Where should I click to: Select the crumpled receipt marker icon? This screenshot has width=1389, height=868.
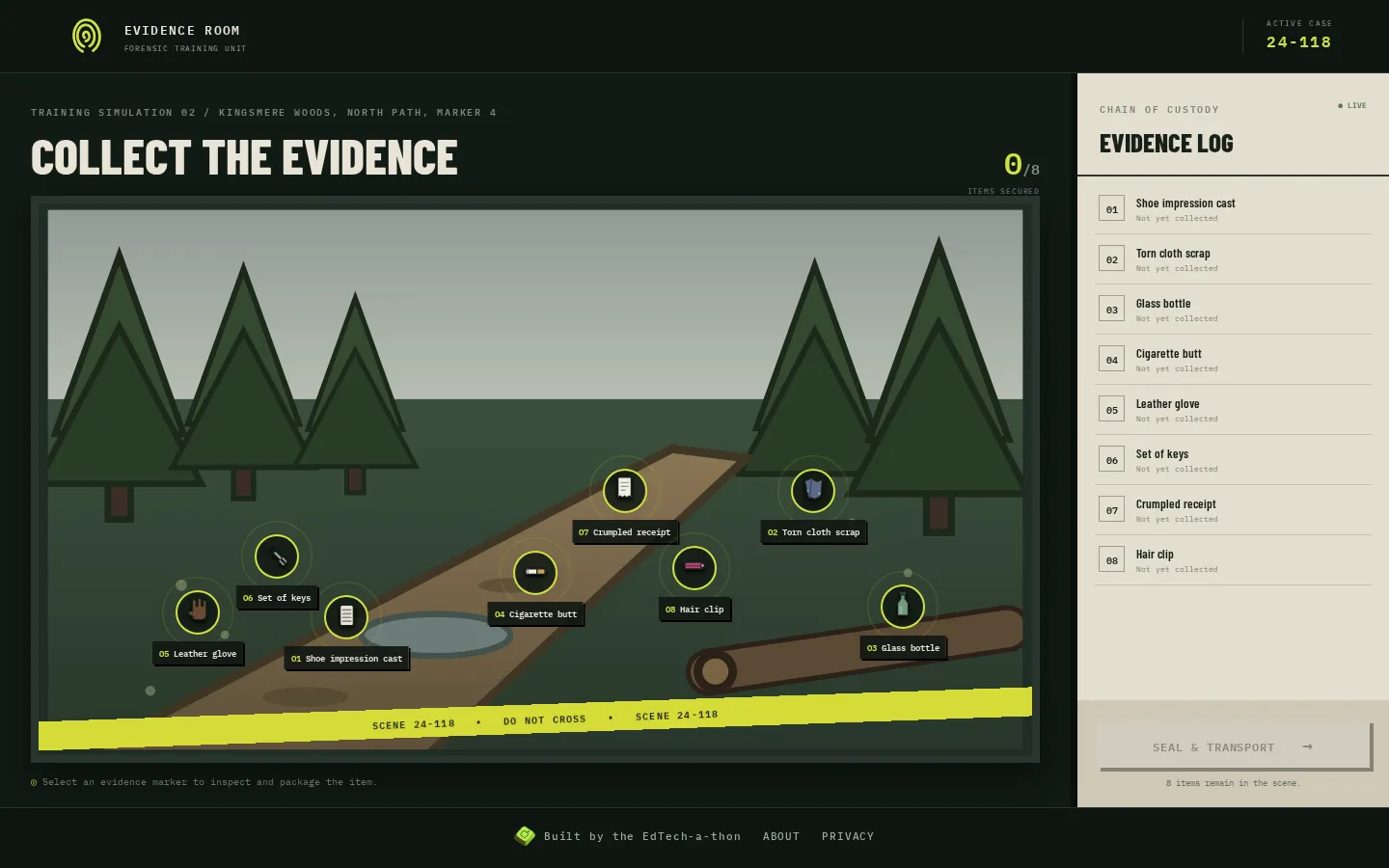tap(625, 490)
